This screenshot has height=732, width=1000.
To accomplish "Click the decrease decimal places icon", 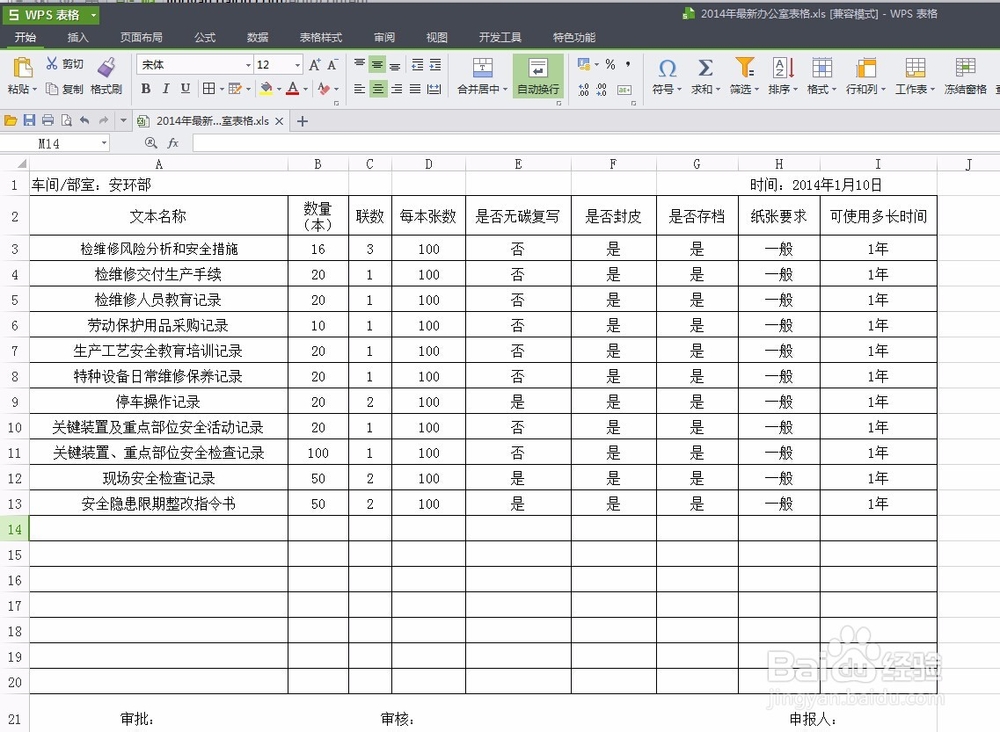I will click(601, 90).
